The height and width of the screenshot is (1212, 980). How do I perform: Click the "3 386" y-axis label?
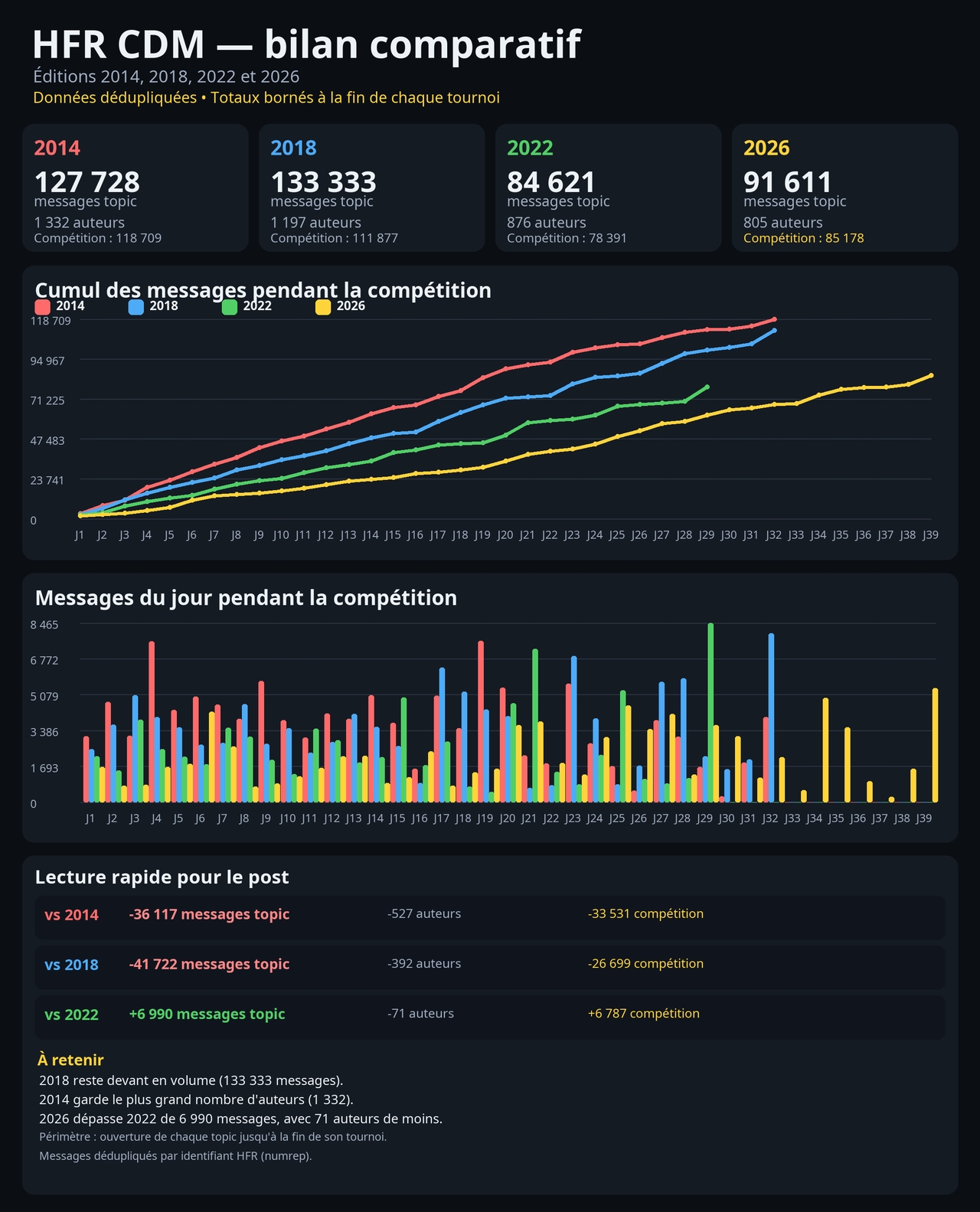pos(44,732)
